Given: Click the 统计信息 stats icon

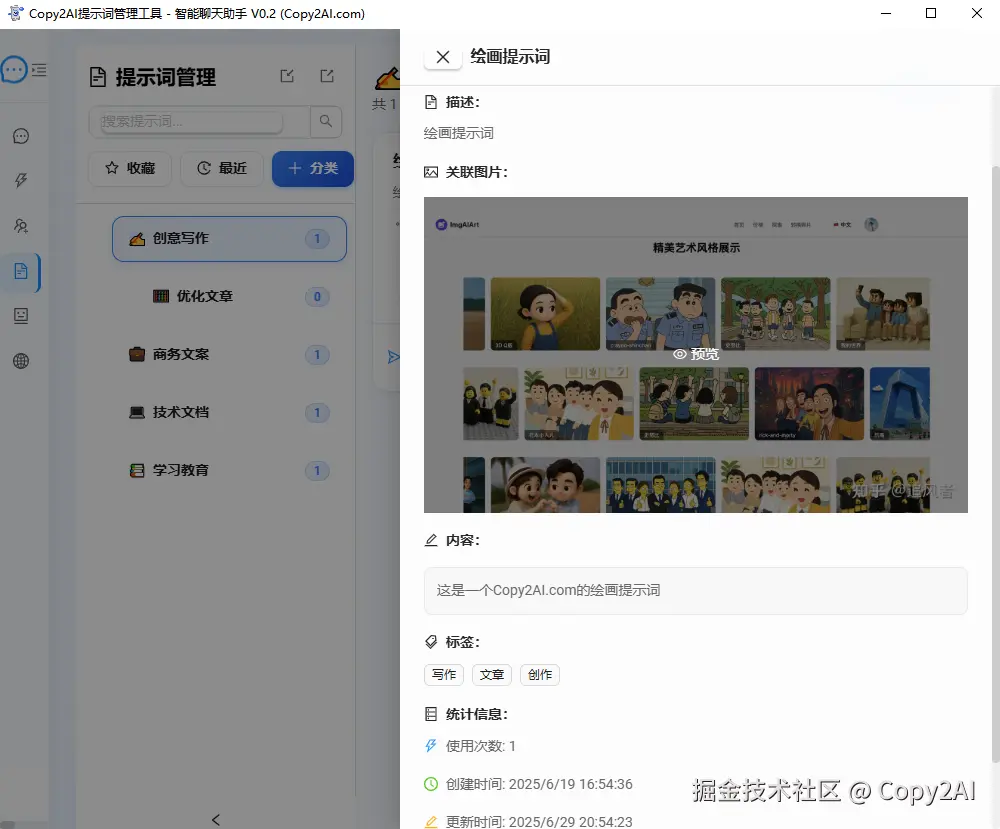Looking at the screenshot, I should tap(431, 714).
